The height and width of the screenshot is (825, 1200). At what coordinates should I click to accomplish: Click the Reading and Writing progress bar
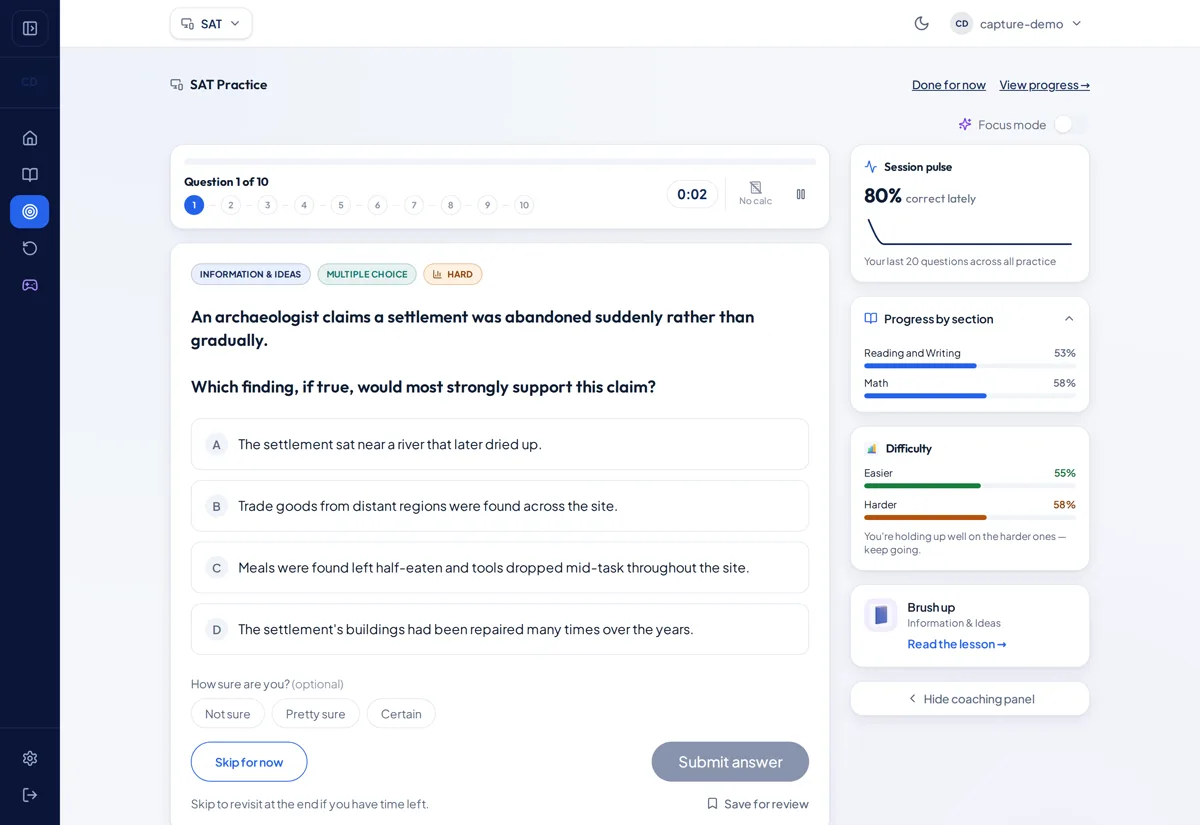point(970,366)
